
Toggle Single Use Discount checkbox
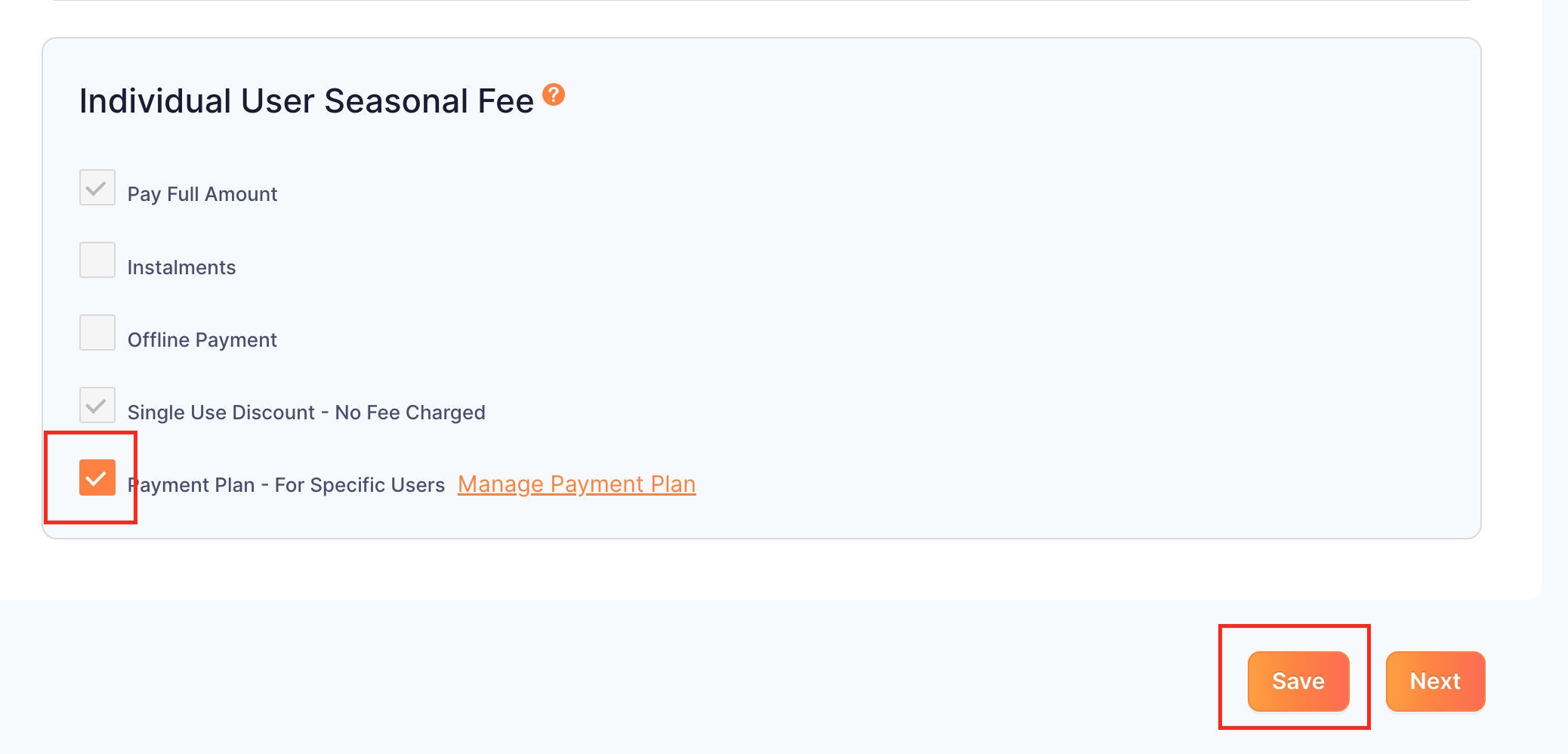[97, 405]
